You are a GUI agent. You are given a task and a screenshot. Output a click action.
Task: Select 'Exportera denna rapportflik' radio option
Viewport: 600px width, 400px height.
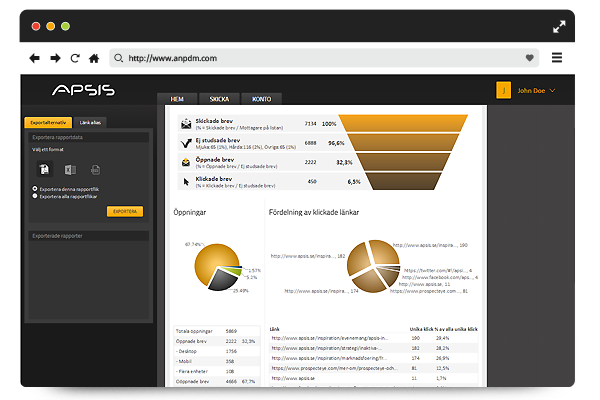coord(35,188)
